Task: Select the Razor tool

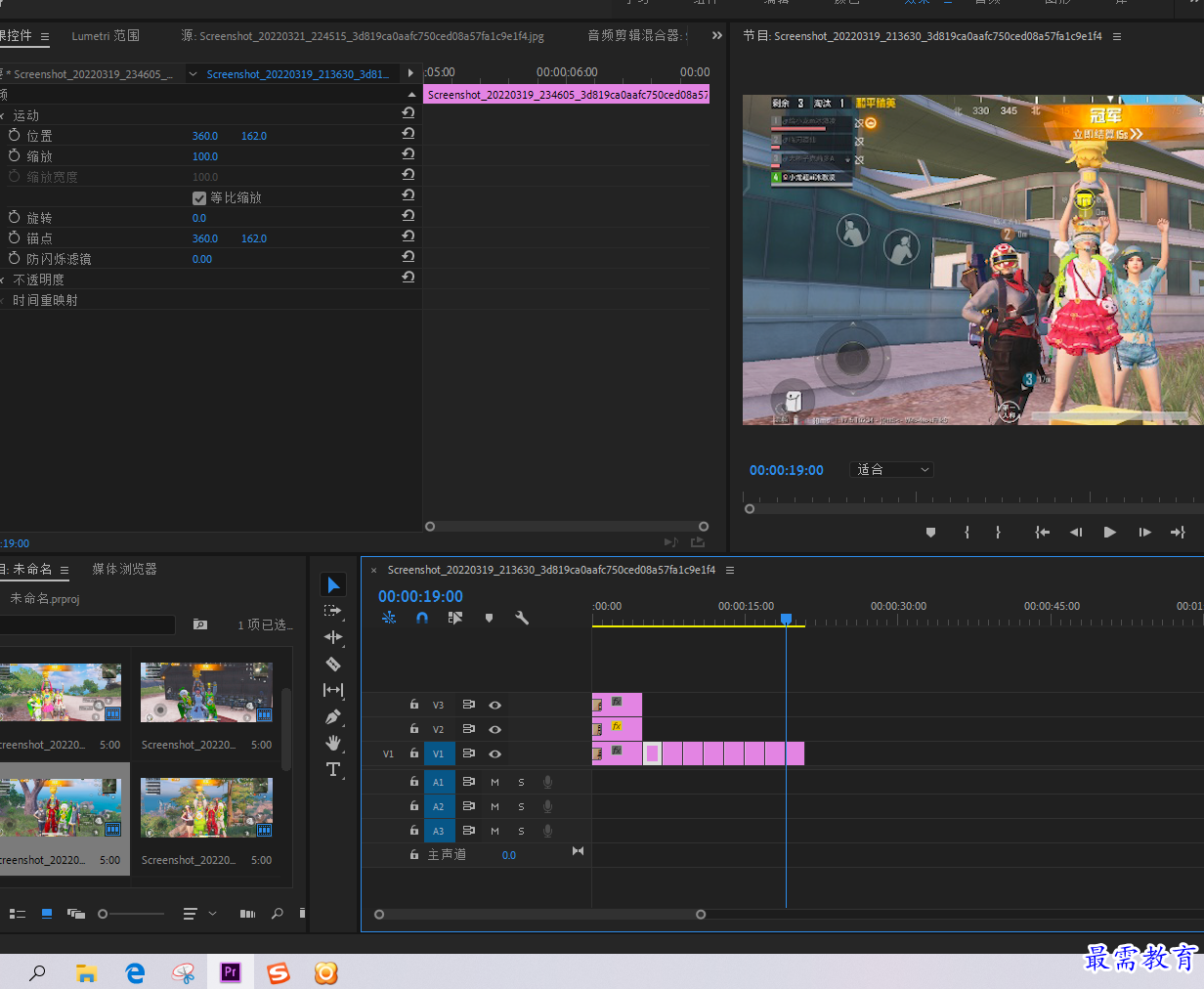Action: tap(333, 664)
